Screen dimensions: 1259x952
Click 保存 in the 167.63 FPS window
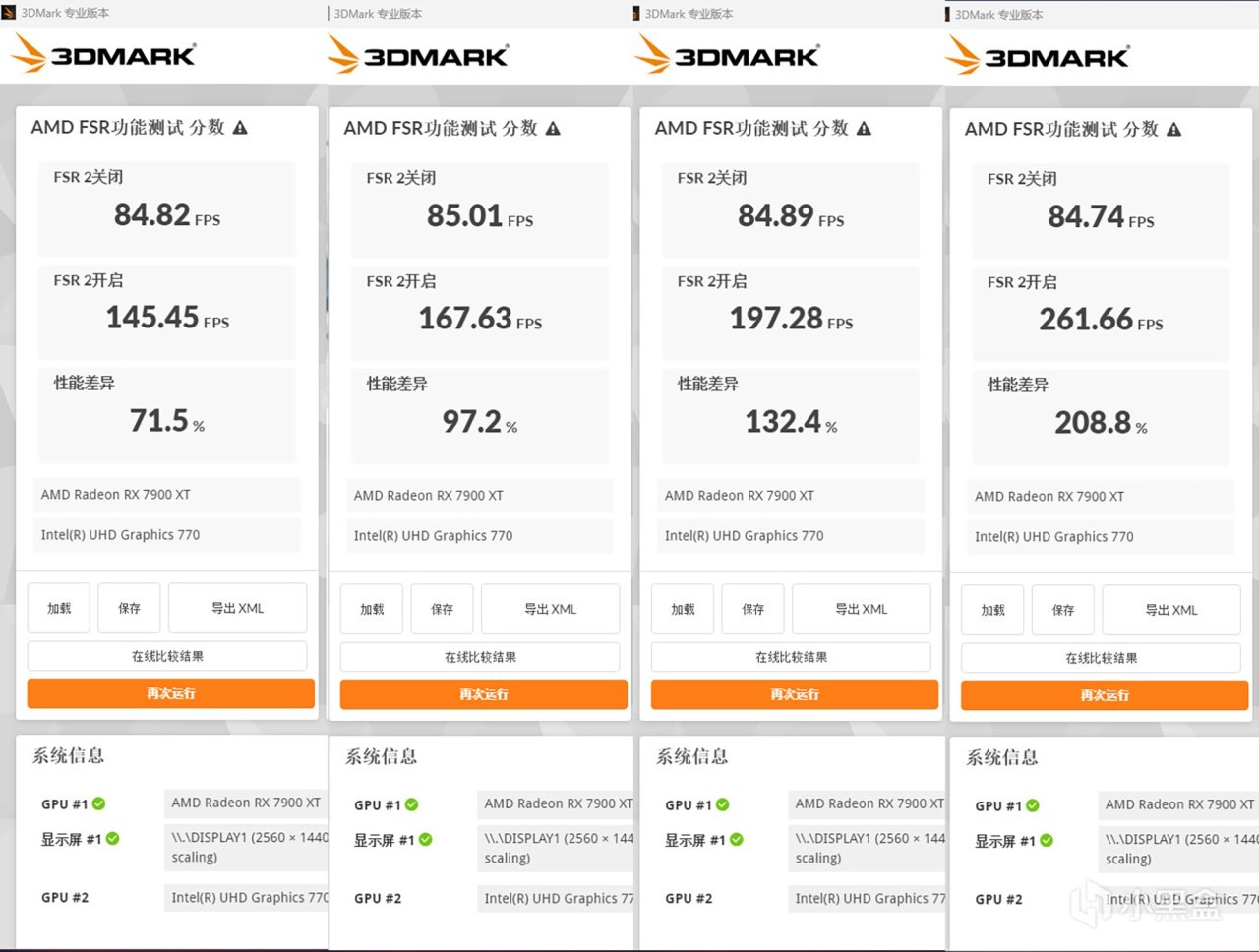click(442, 609)
